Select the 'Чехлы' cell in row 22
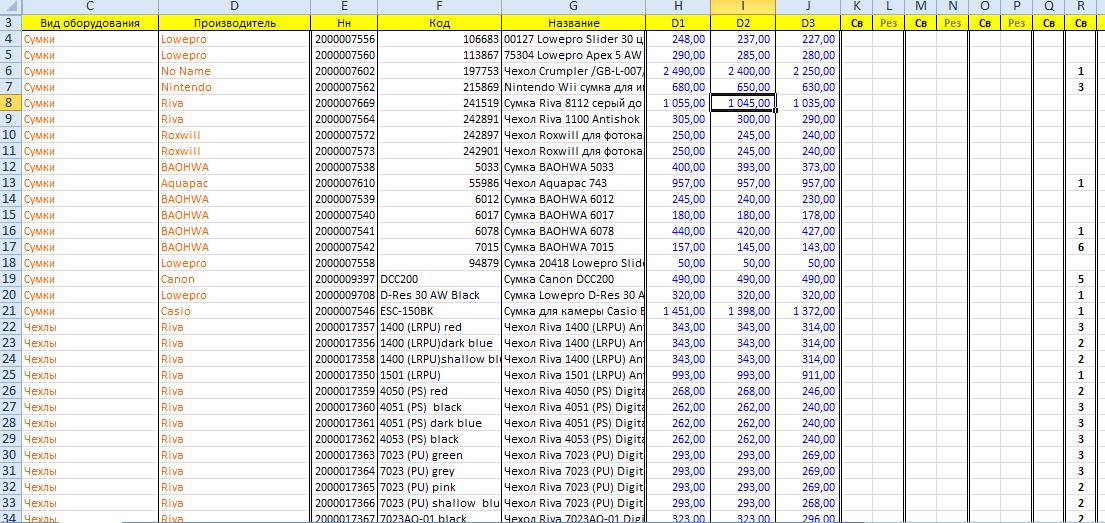The height and width of the screenshot is (523, 1105). [x=89, y=327]
